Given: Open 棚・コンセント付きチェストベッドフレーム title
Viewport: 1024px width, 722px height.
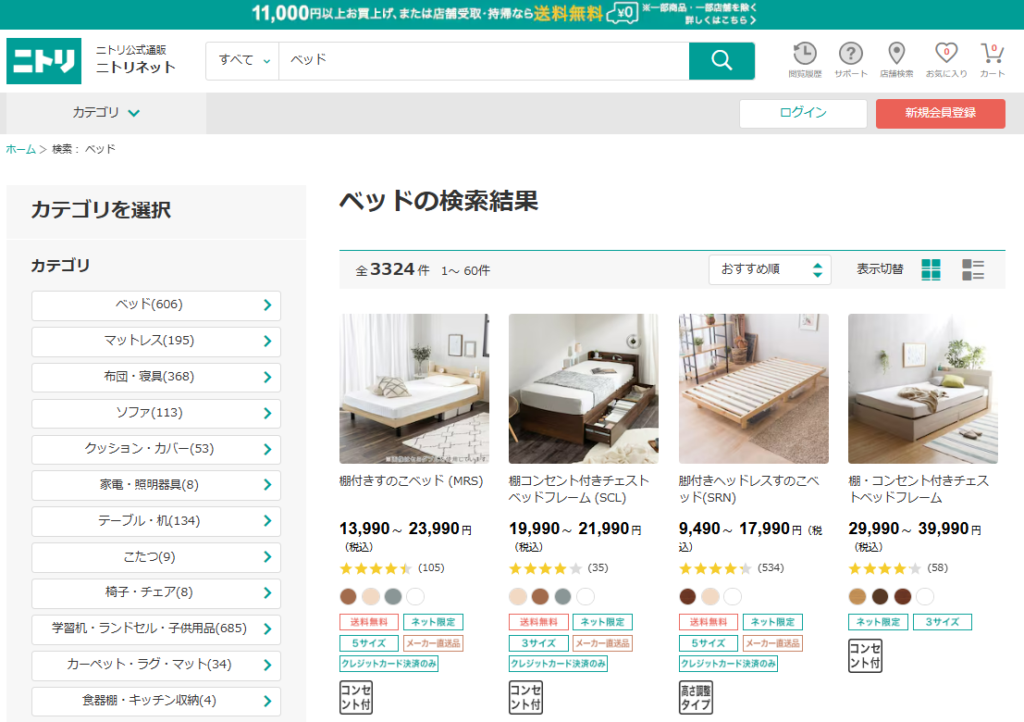Looking at the screenshot, I should [x=919, y=489].
